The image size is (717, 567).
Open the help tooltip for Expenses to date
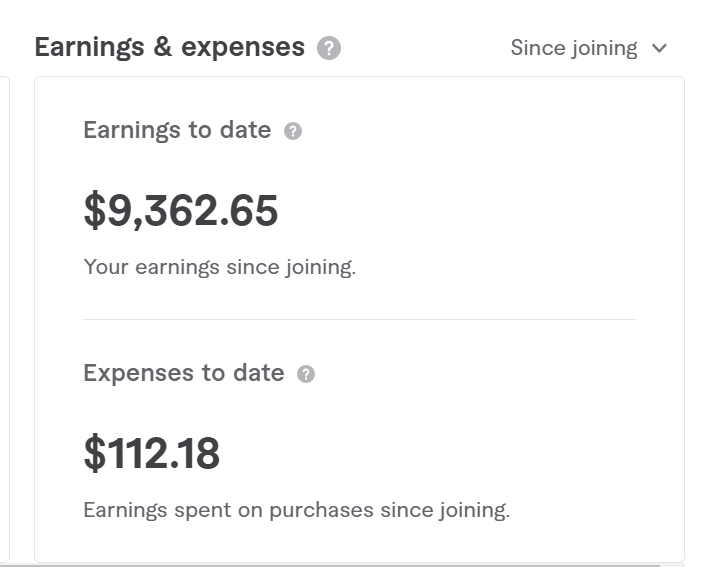click(x=306, y=374)
